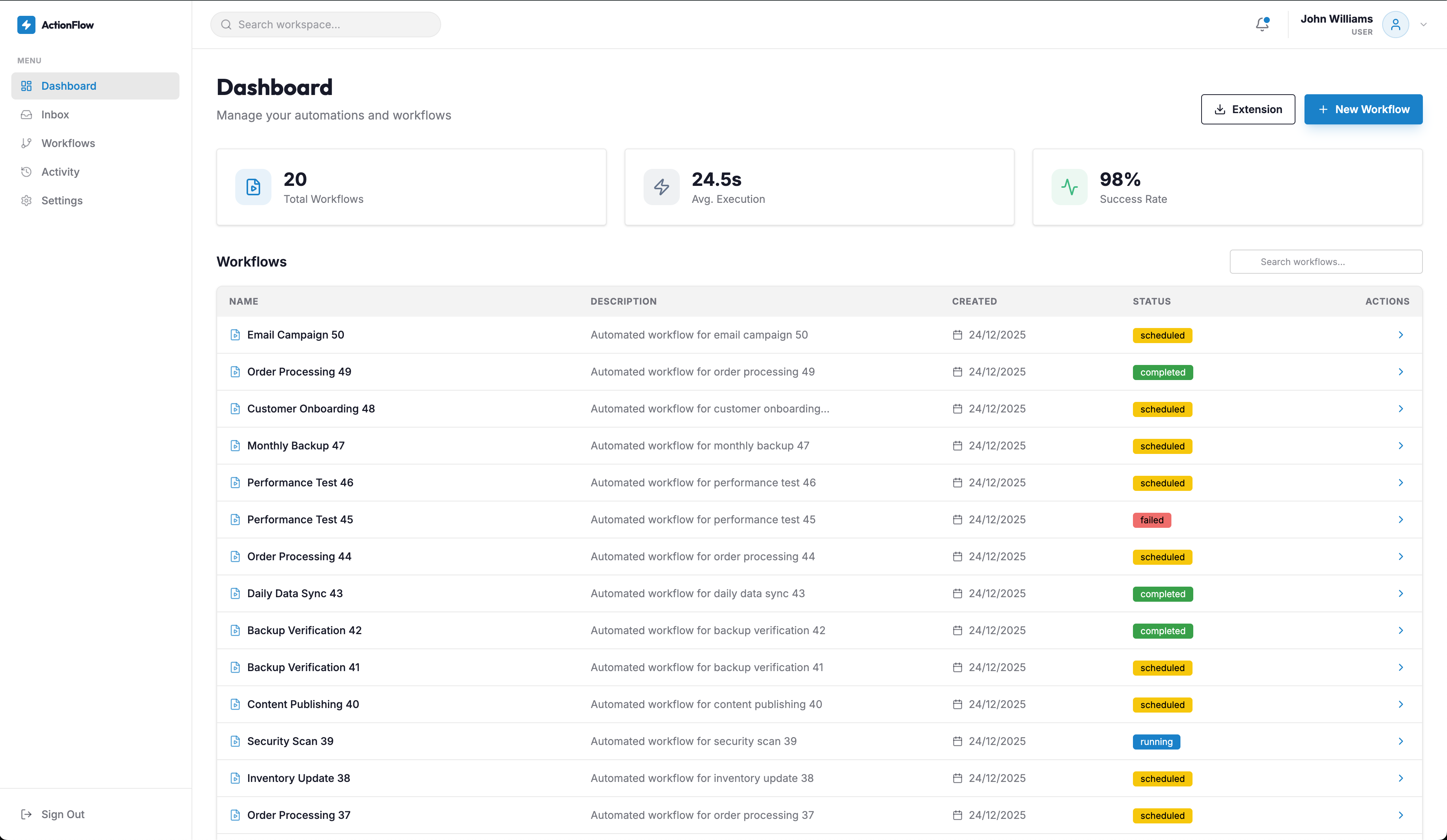
Task: Open details arrow for Performance Test 45
Action: 1401,519
